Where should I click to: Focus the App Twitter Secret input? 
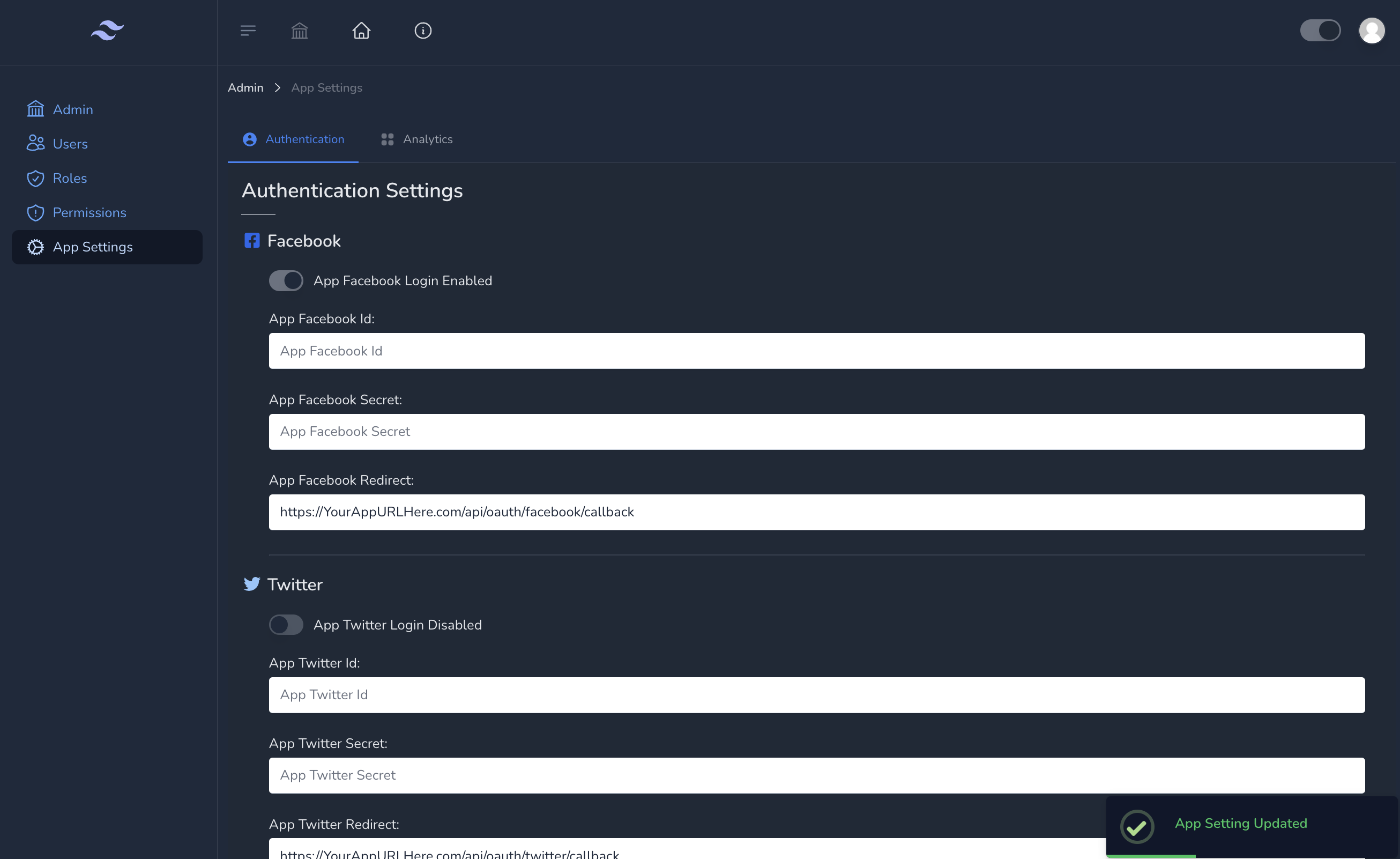[816, 775]
